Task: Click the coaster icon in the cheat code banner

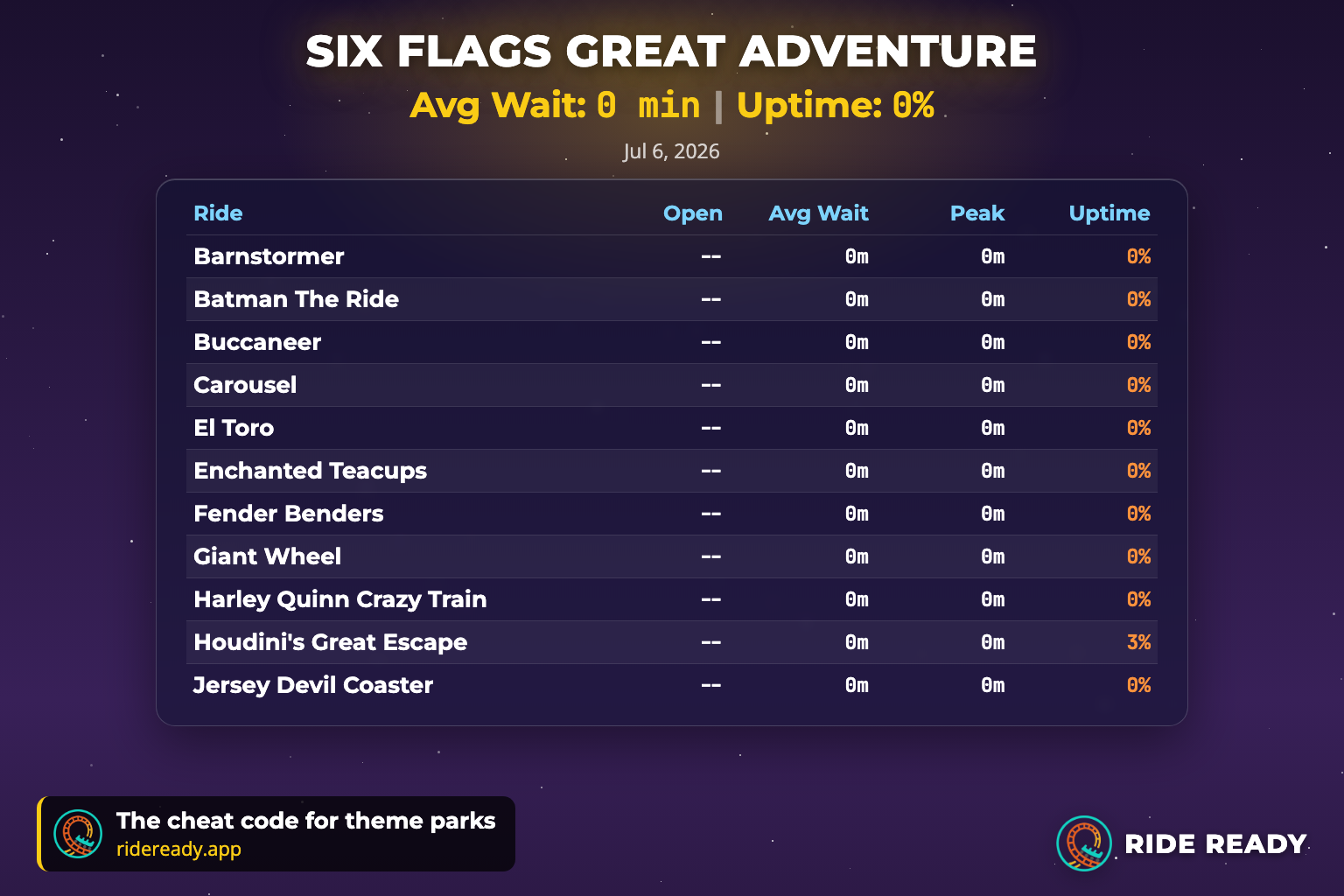Action: [78, 834]
